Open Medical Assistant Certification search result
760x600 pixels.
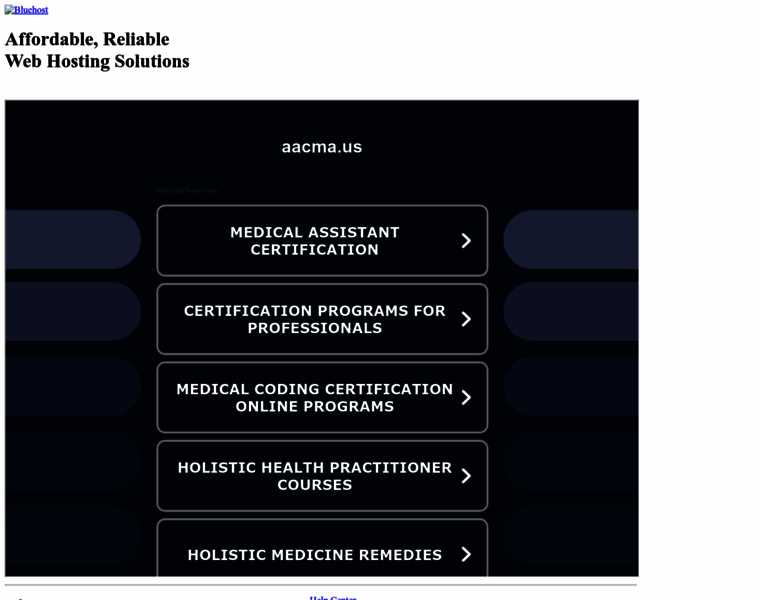pos(314,241)
